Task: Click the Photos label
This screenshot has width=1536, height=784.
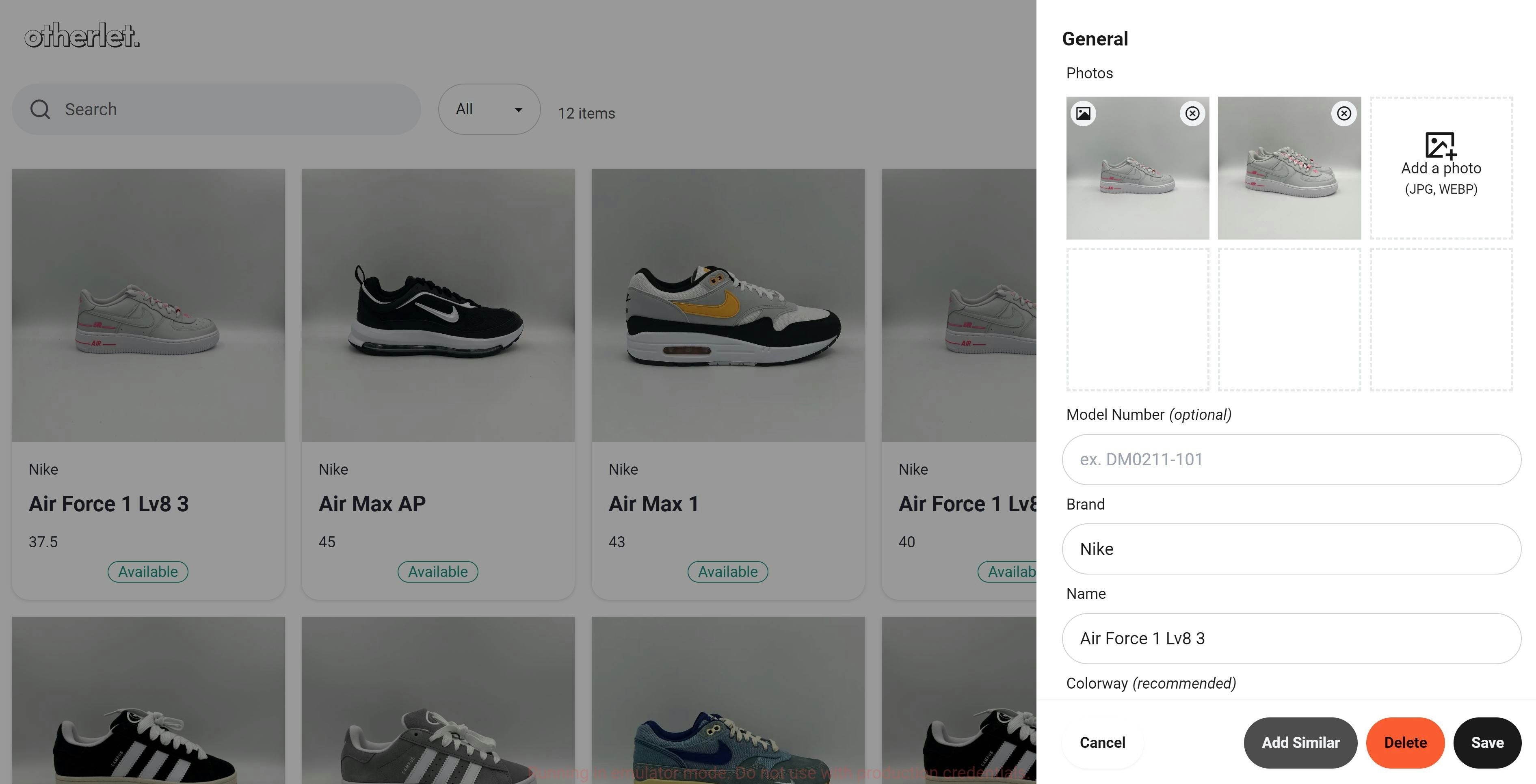Action: click(x=1089, y=73)
